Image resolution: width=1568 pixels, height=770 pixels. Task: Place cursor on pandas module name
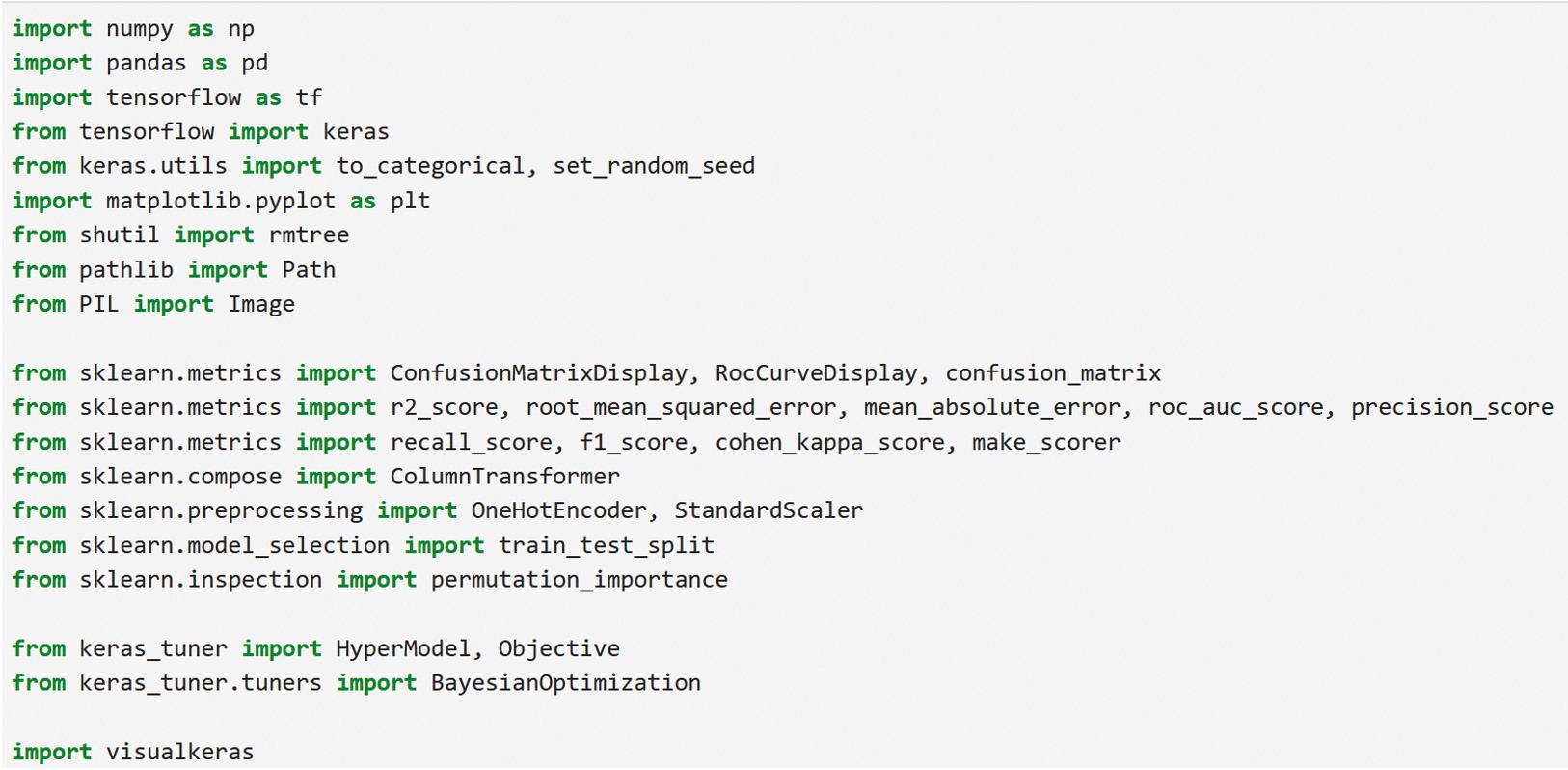[146, 64]
